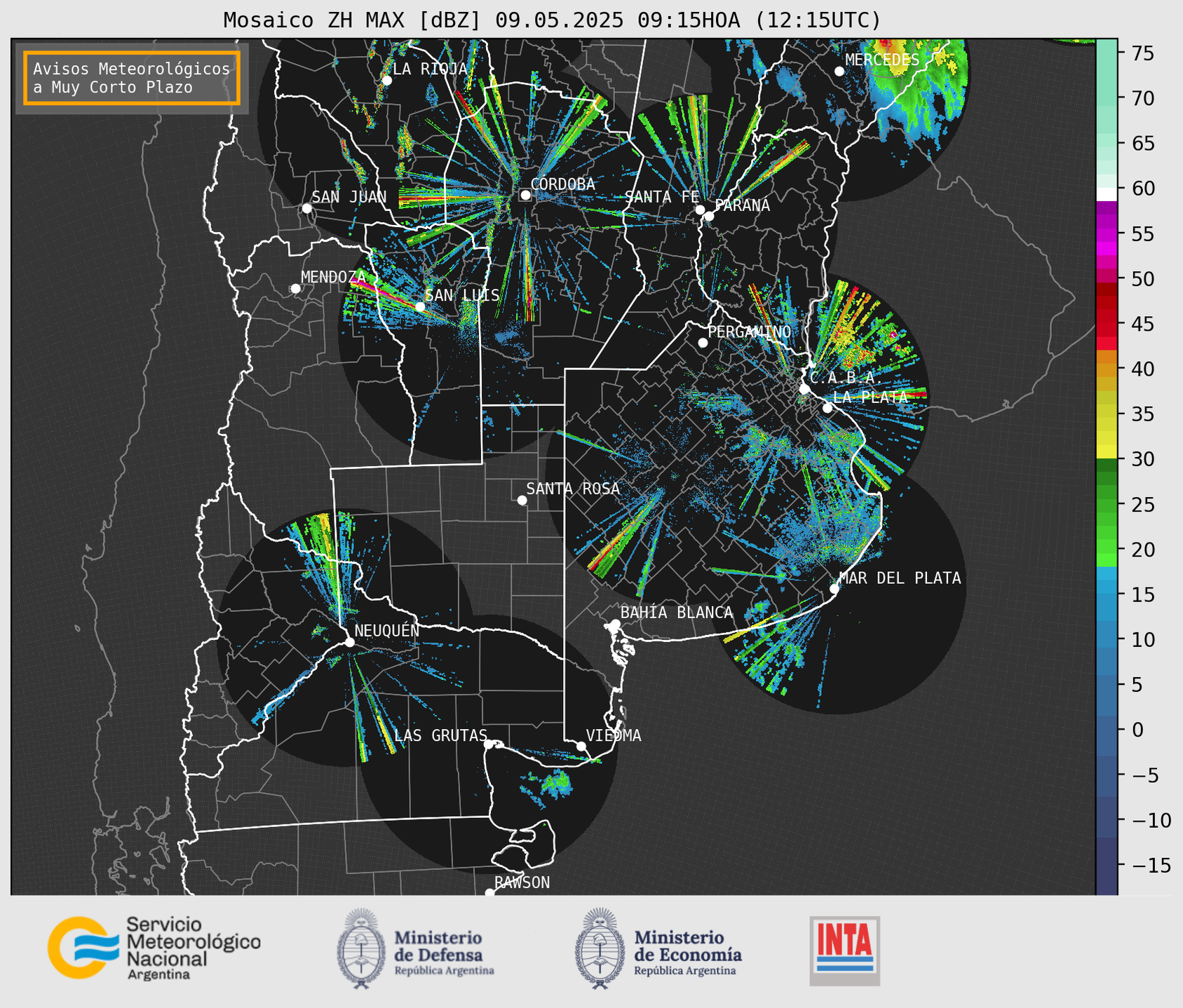Click the dark blue −15 colorbar segment

(1107, 865)
